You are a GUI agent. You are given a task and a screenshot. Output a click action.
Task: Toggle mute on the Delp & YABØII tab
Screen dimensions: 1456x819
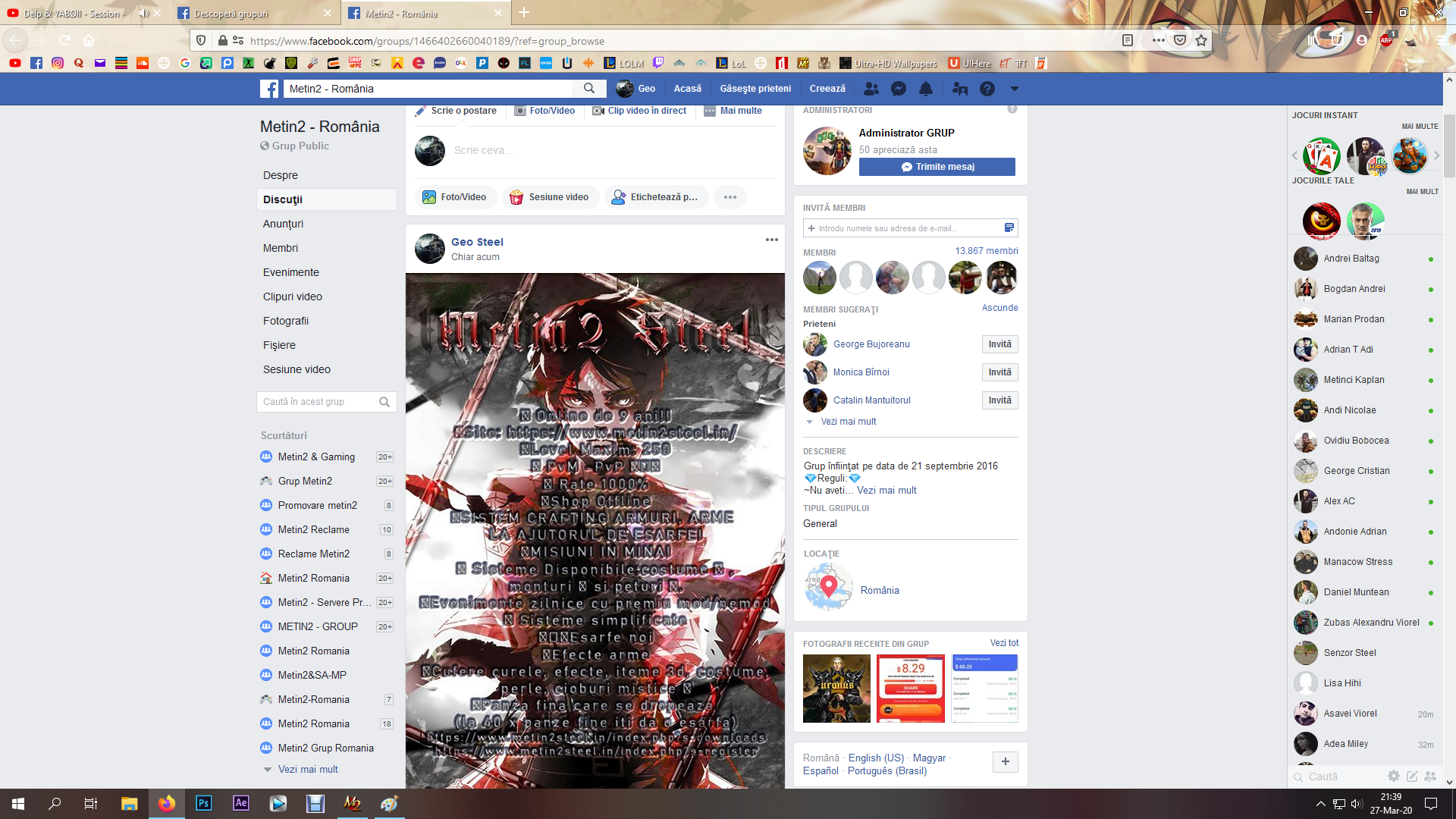tap(143, 14)
